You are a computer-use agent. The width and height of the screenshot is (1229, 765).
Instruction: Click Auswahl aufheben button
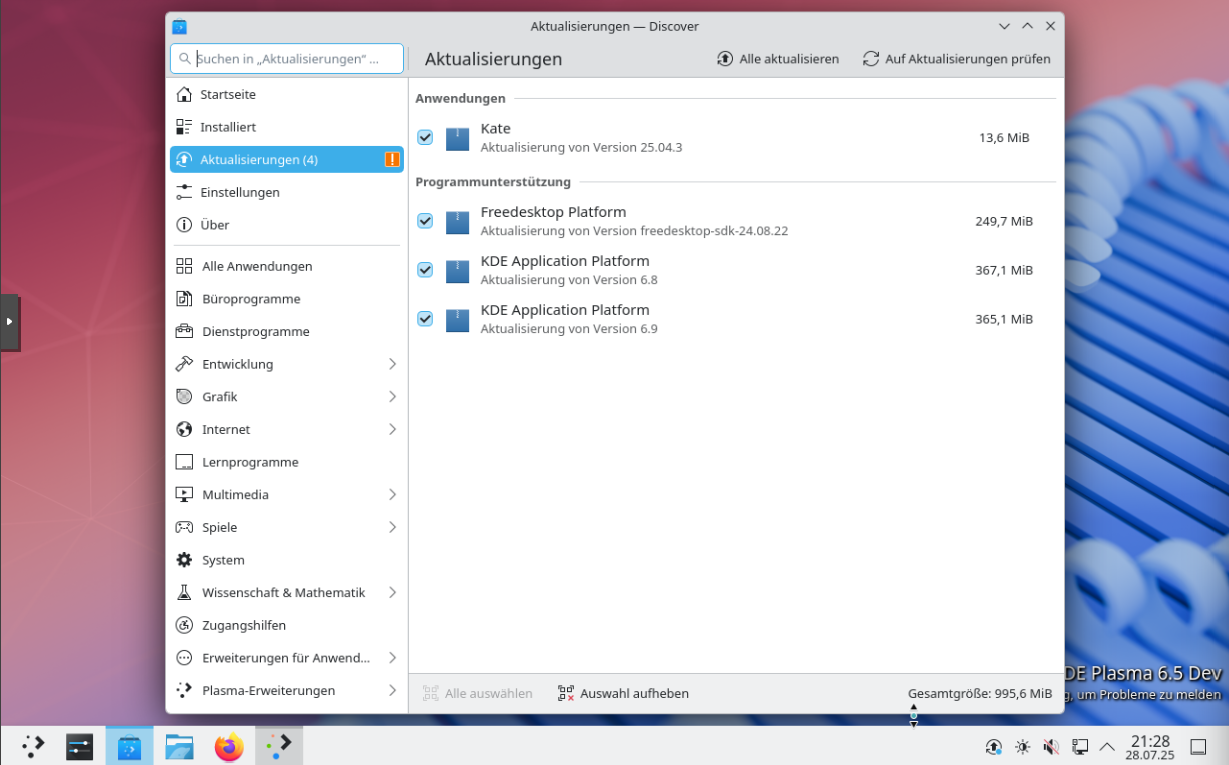623,693
